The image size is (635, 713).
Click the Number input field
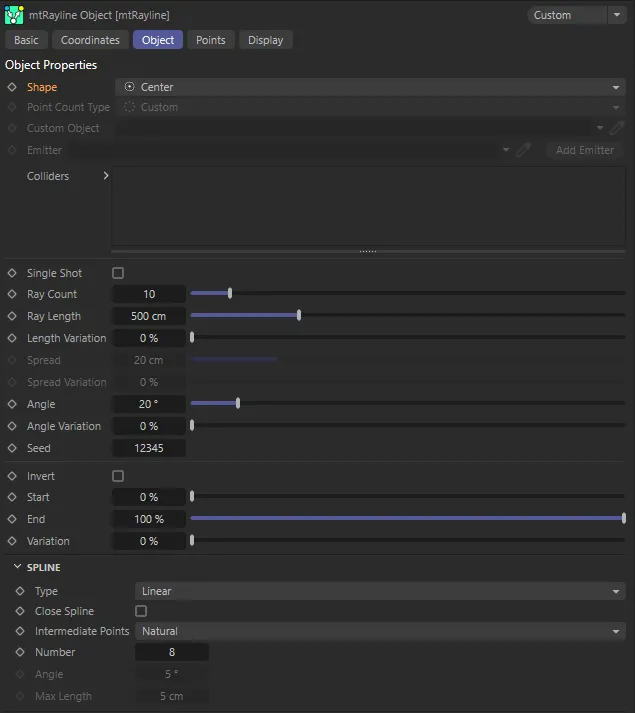171,652
